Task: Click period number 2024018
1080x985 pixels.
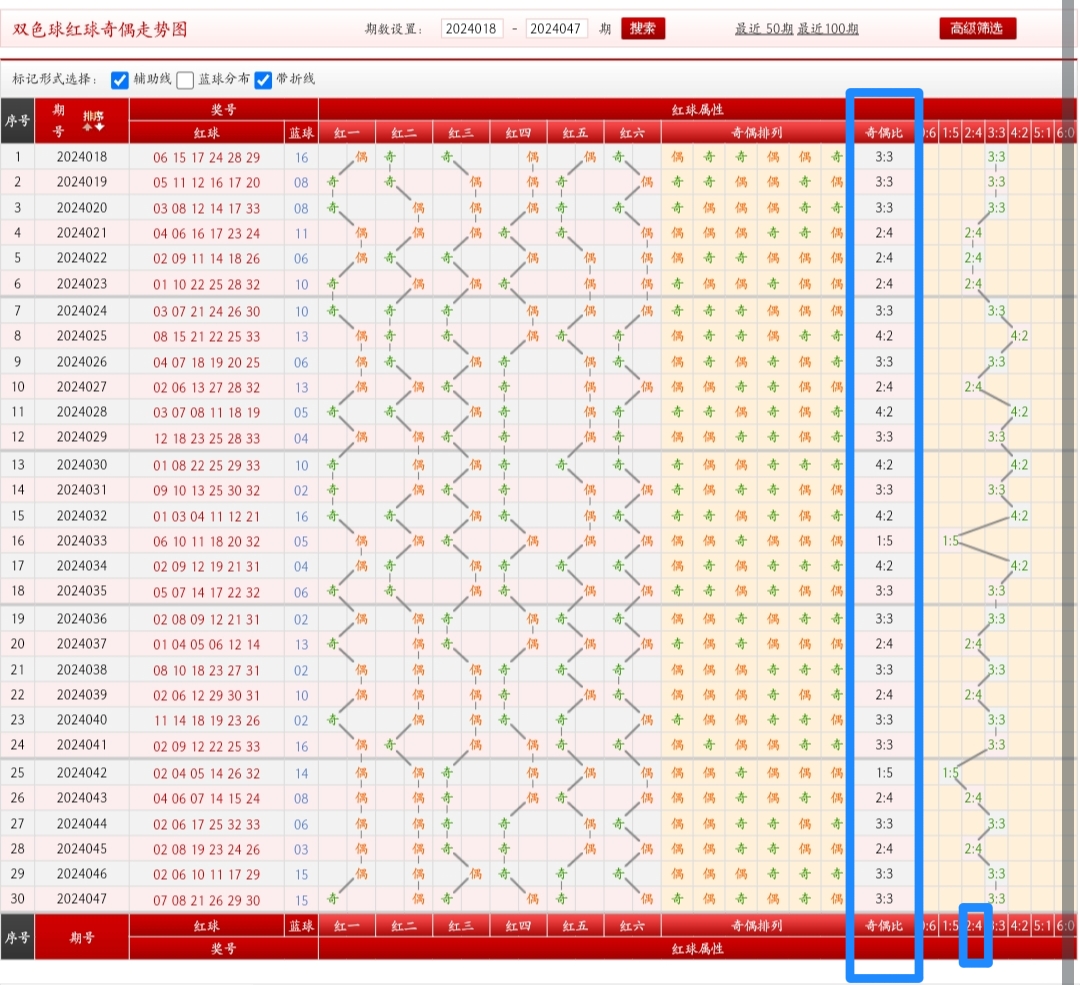Action: click(82, 157)
